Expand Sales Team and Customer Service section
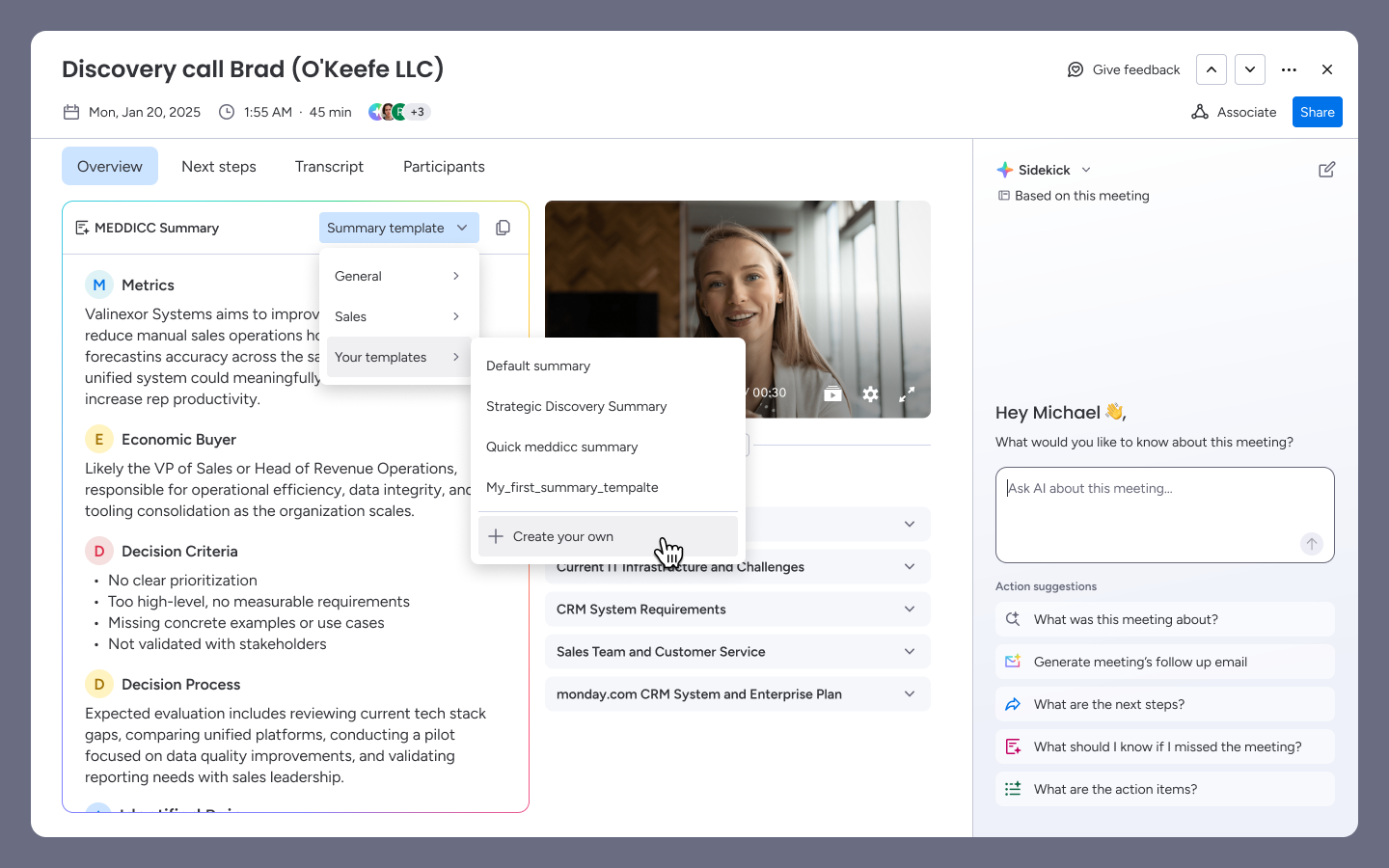 [x=738, y=652]
